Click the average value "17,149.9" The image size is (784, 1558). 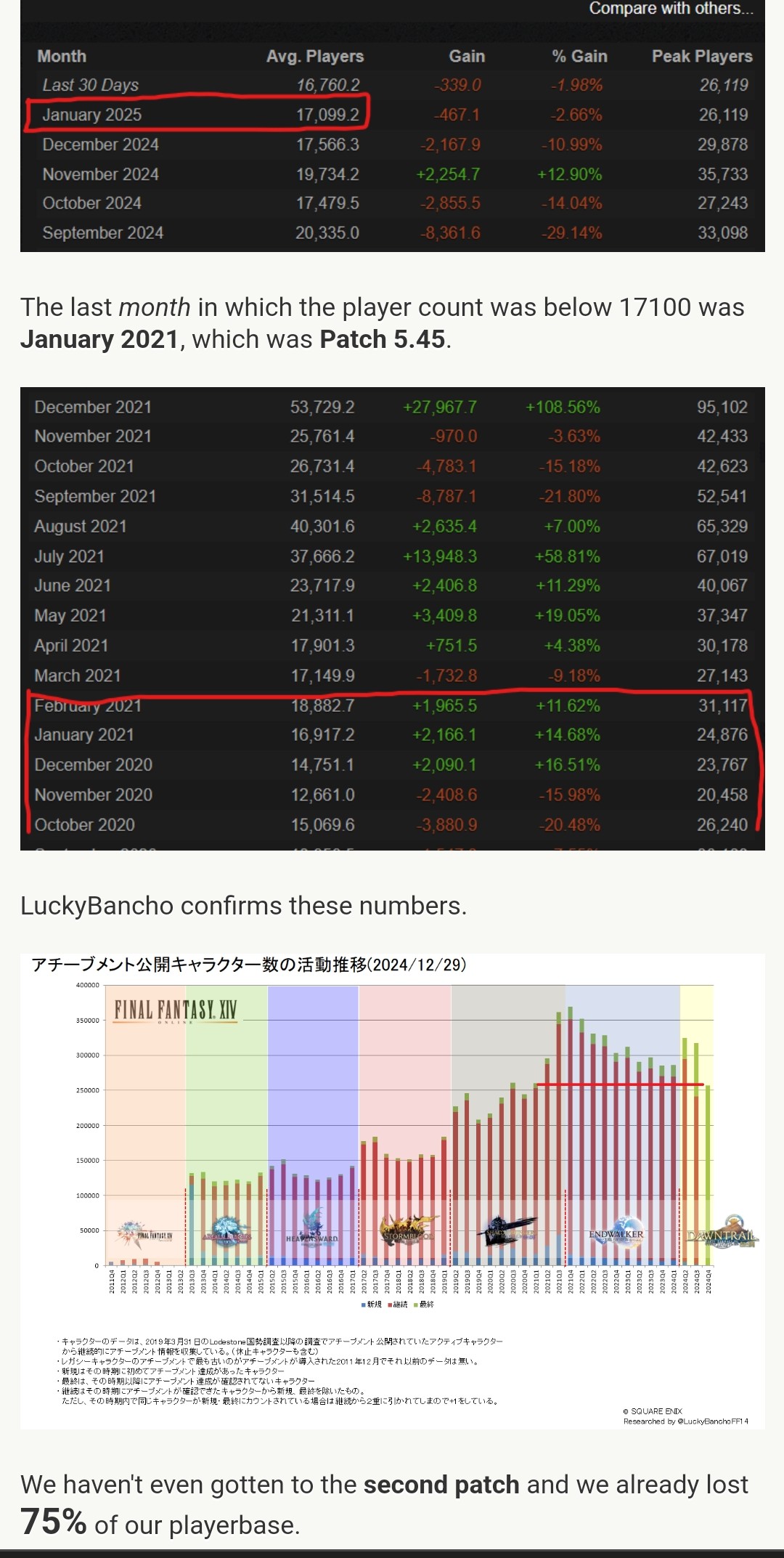tap(322, 676)
